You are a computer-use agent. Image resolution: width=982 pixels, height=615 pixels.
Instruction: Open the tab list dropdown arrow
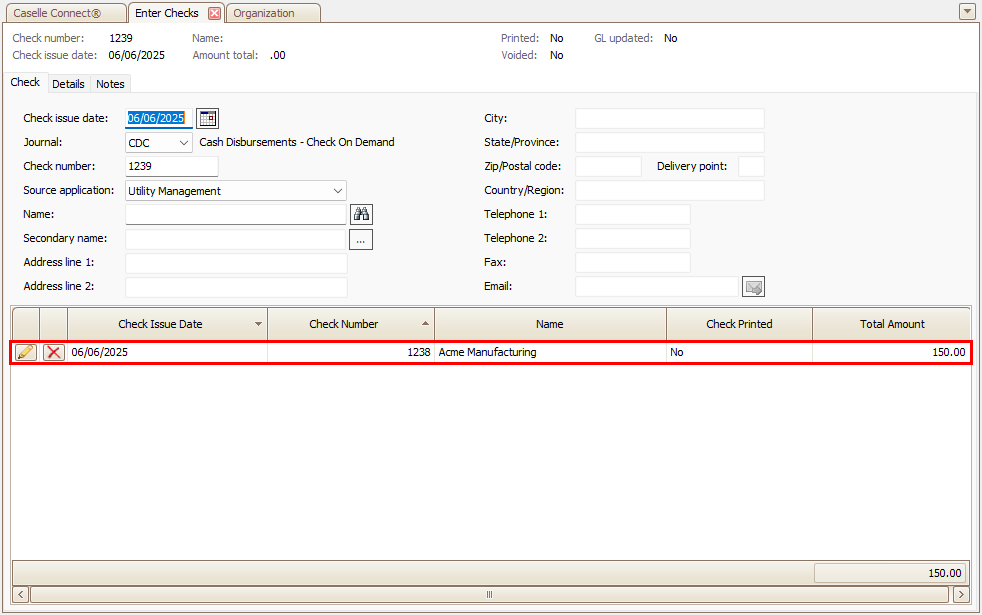pos(966,12)
